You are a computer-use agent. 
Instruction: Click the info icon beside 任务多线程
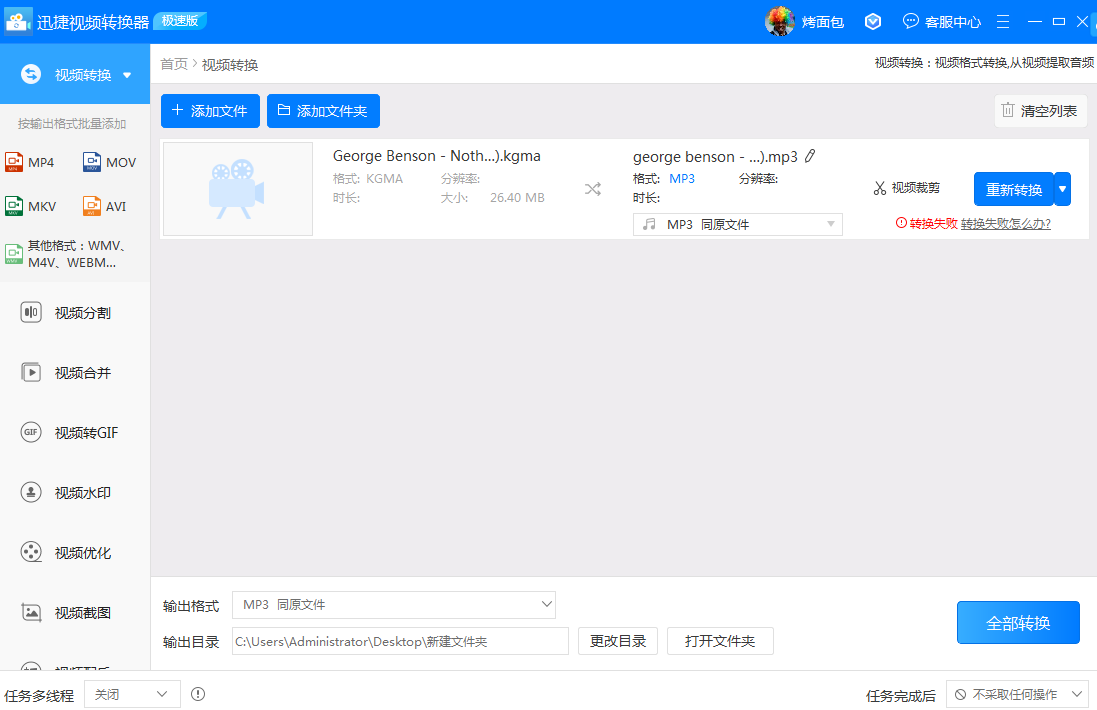(x=198, y=694)
